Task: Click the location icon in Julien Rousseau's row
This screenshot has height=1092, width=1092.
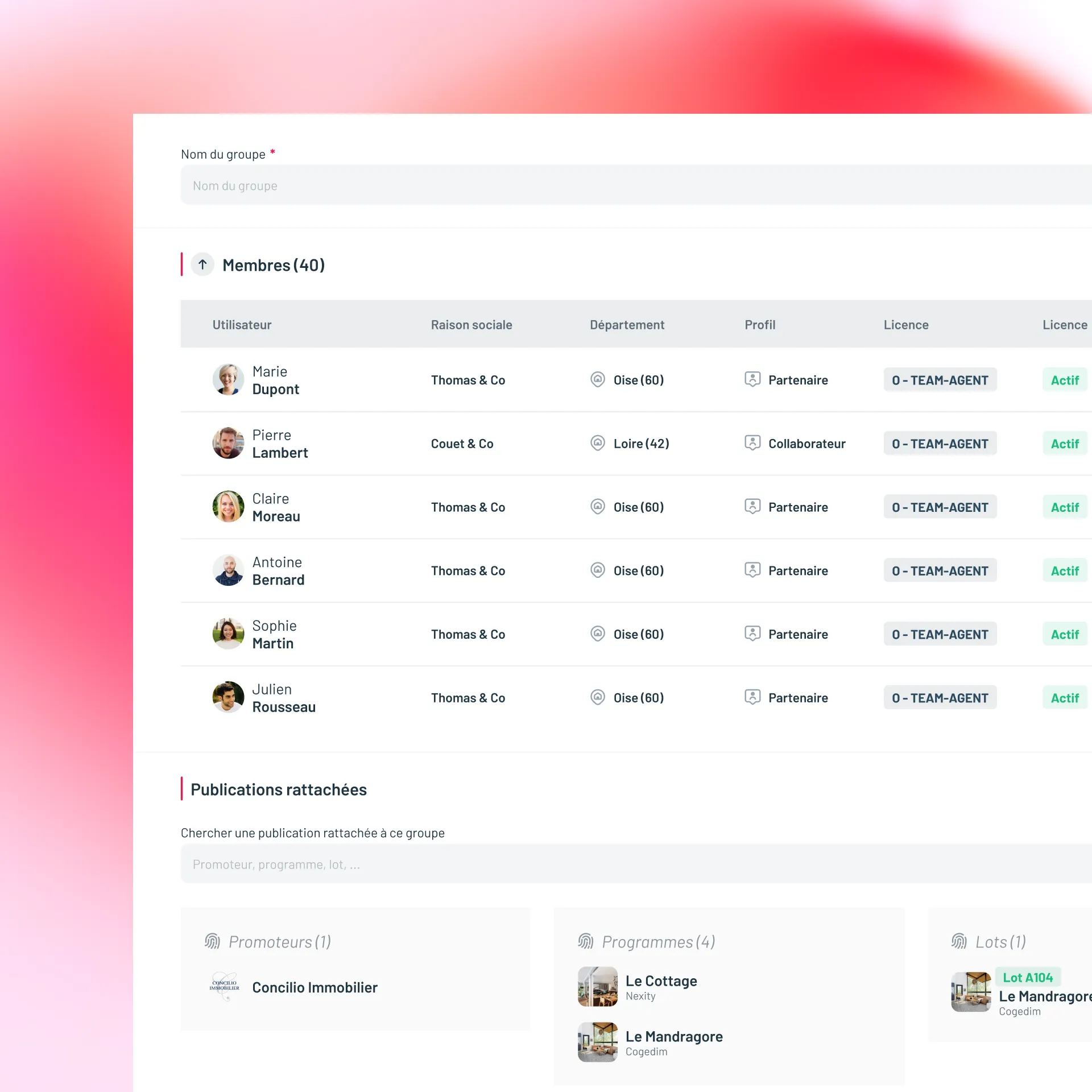Action: point(598,697)
